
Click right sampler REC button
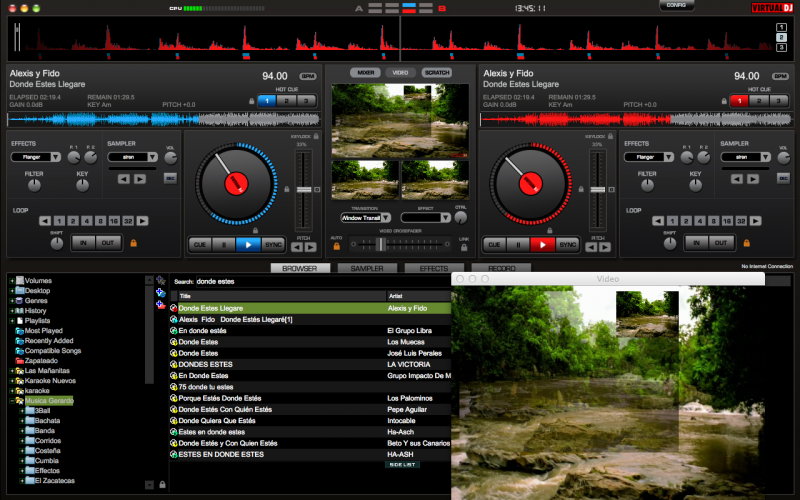[783, 178]
